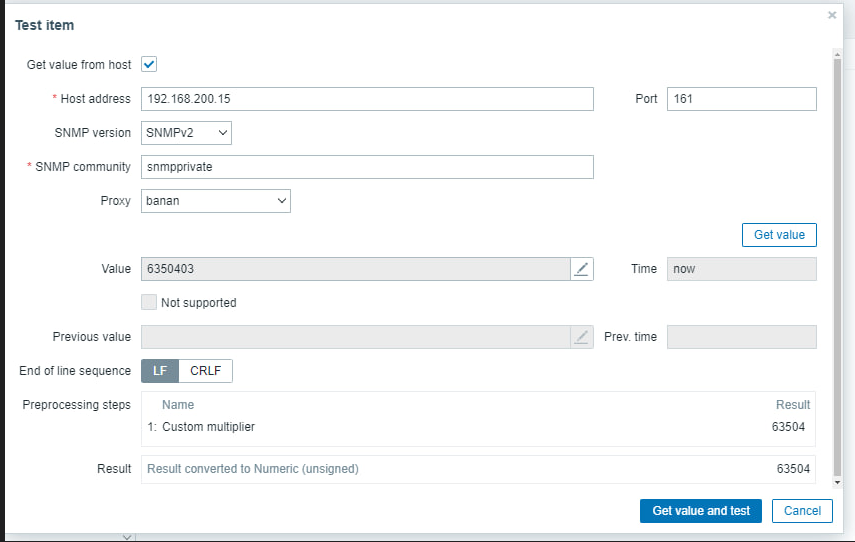Cancel the Test item dialog
855x542 pixels.
(802, 510)
